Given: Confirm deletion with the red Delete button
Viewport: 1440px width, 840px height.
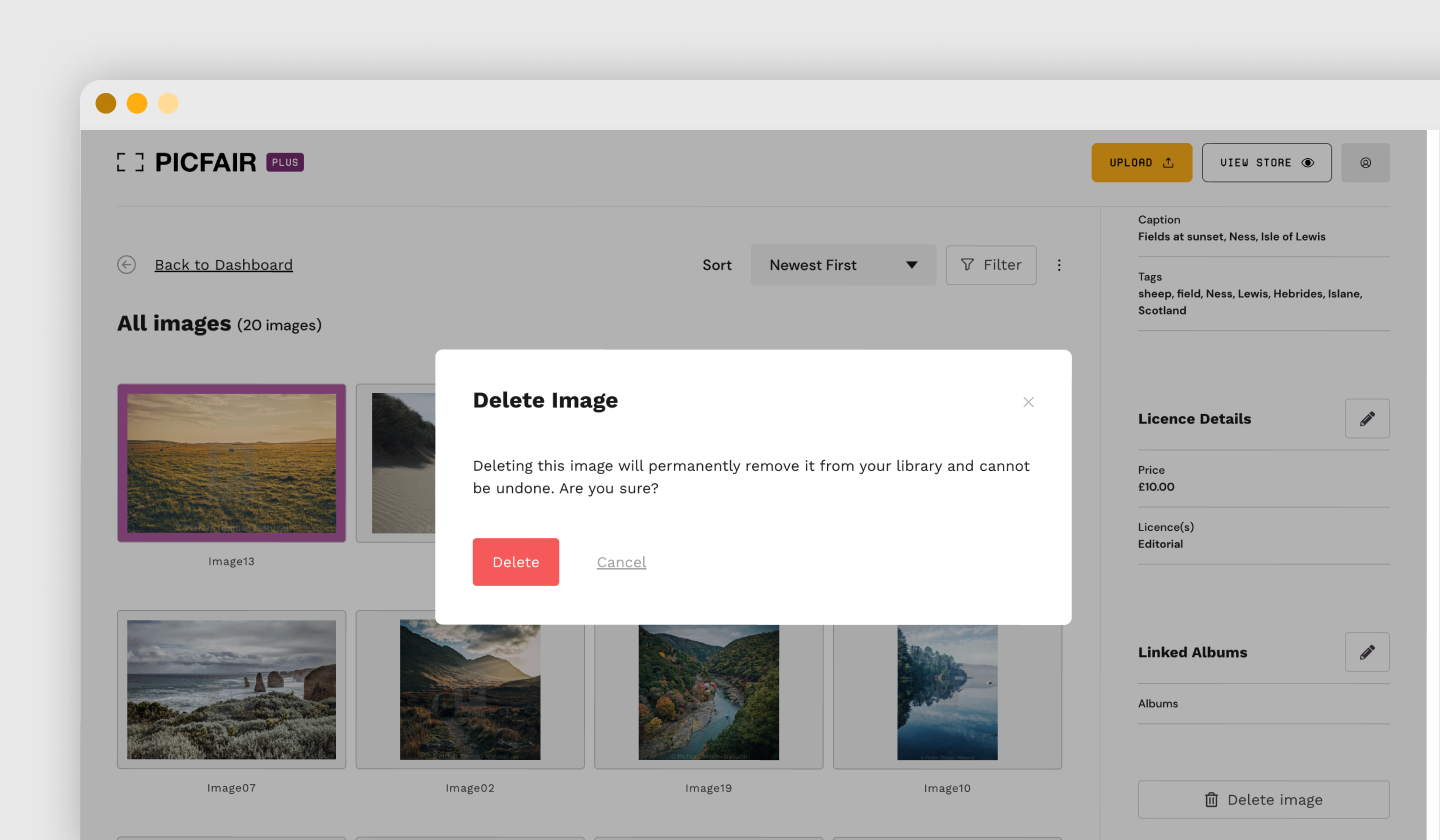Looking at the screenshot, I should pos(516,562).
